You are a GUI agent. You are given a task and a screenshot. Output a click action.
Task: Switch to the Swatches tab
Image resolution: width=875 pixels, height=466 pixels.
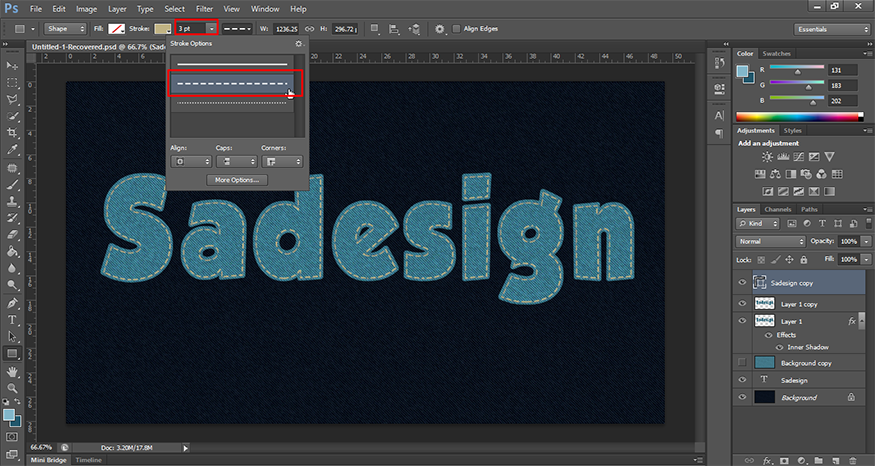(x=776, y=54)
